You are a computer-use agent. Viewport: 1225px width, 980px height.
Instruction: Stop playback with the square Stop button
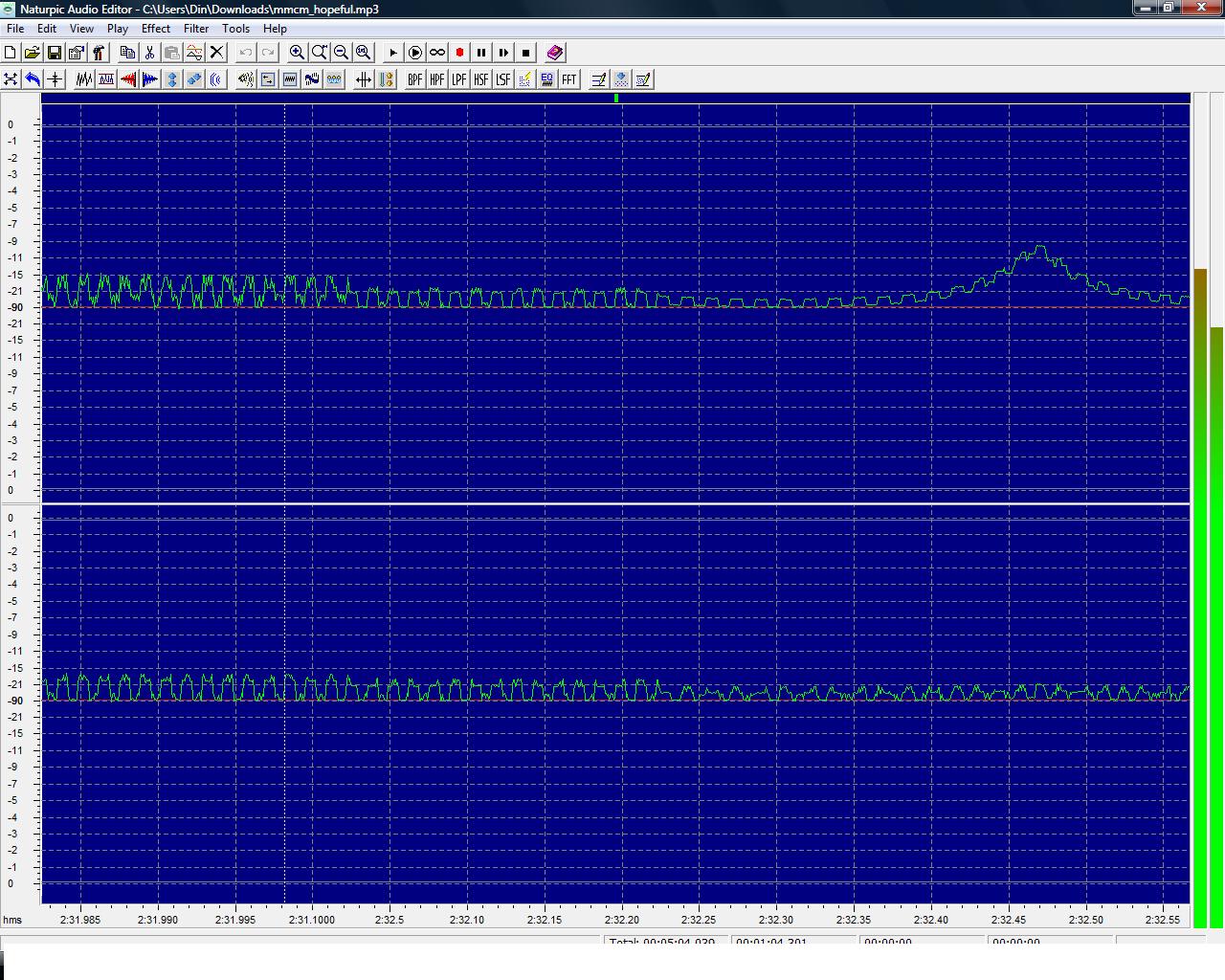point(525,53)
